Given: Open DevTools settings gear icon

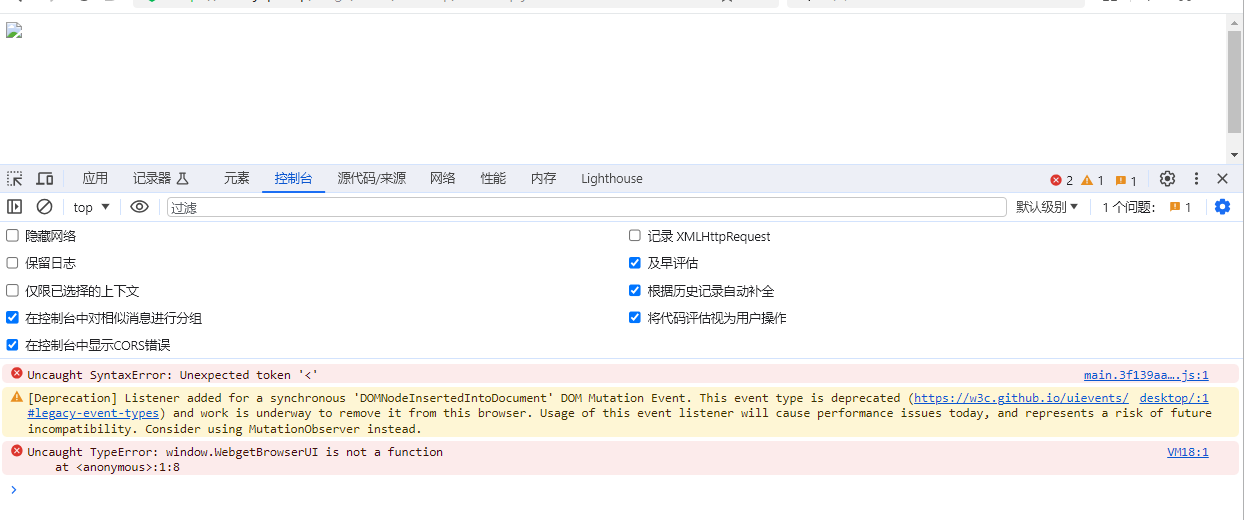Looking at the screenshot, I should (1167, 179).
